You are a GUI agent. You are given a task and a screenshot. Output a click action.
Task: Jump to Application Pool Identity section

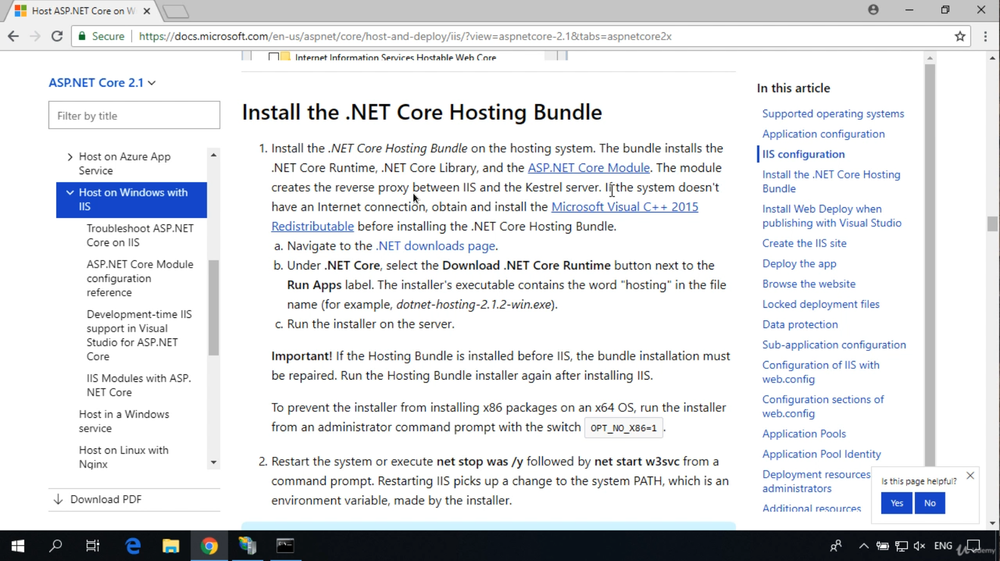tap(821, 455)
